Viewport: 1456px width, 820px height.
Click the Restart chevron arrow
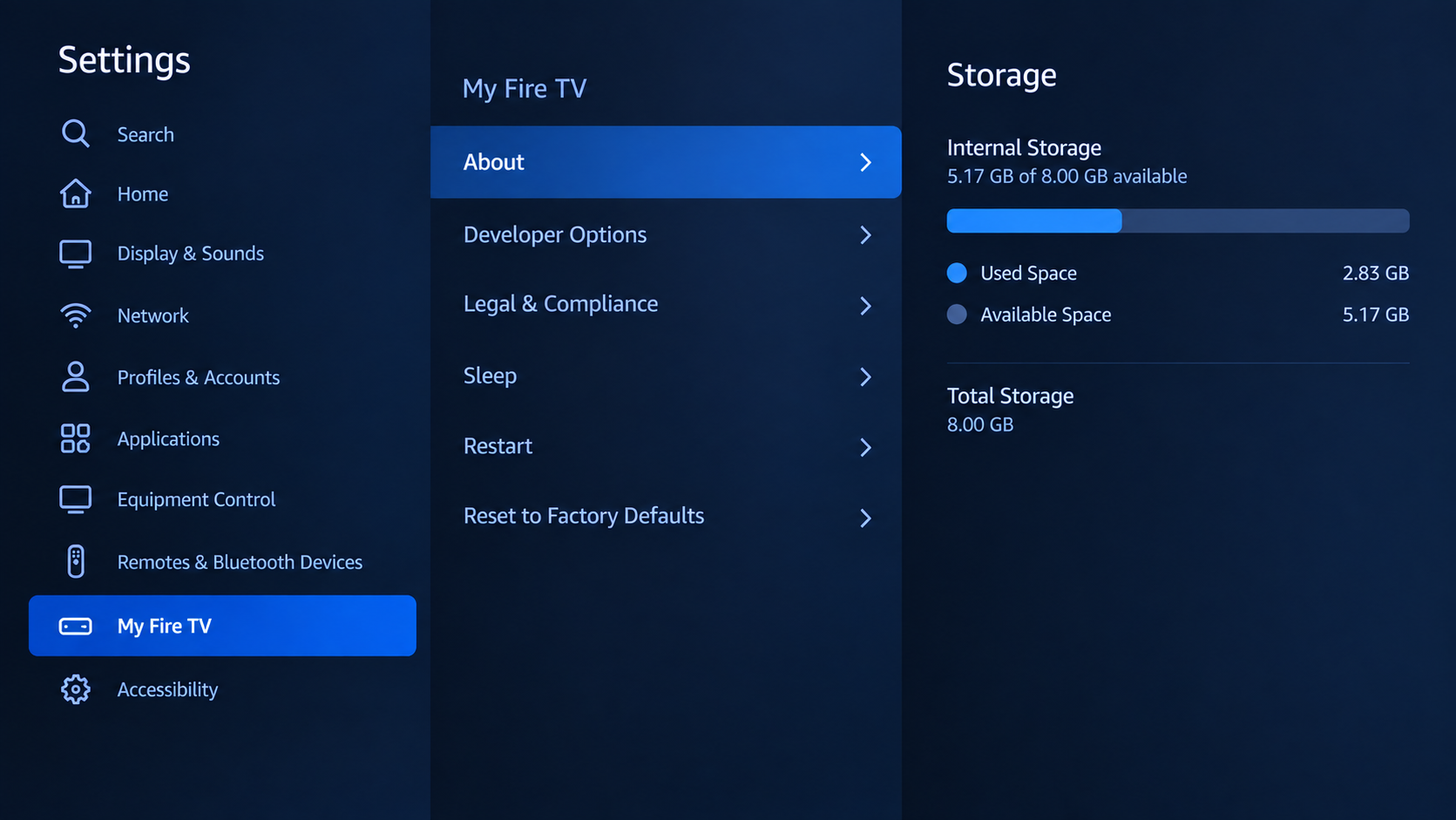point(865,447)
